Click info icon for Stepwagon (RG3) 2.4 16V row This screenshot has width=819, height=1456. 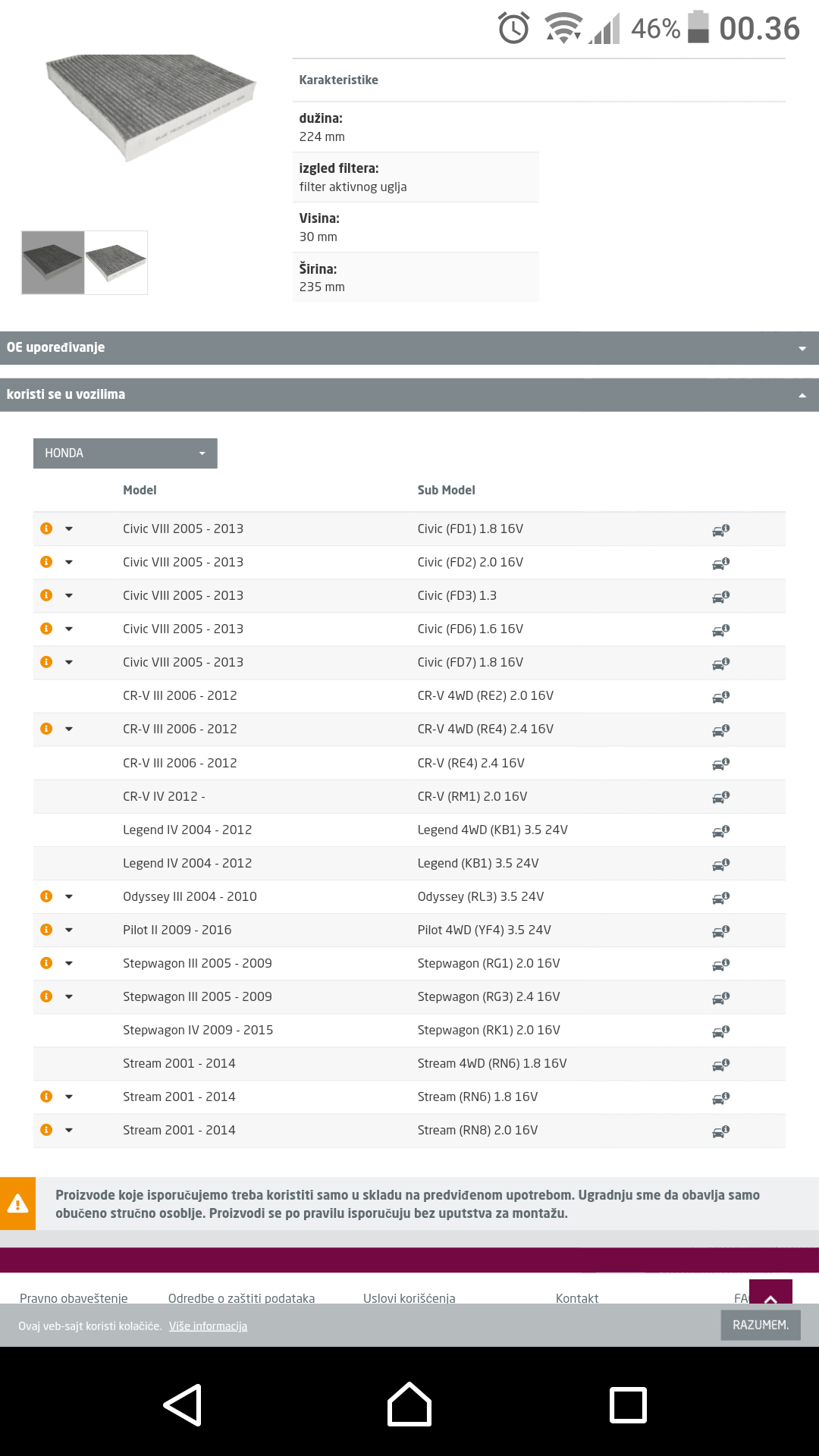tap(46, 996)
